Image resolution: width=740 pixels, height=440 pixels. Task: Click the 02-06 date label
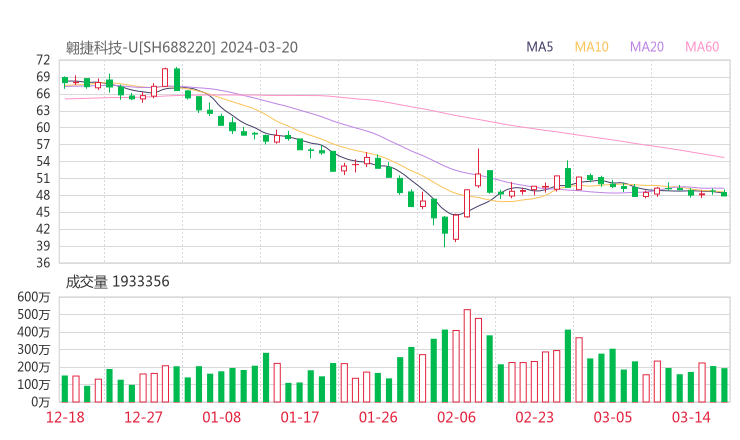pos(456,417)
